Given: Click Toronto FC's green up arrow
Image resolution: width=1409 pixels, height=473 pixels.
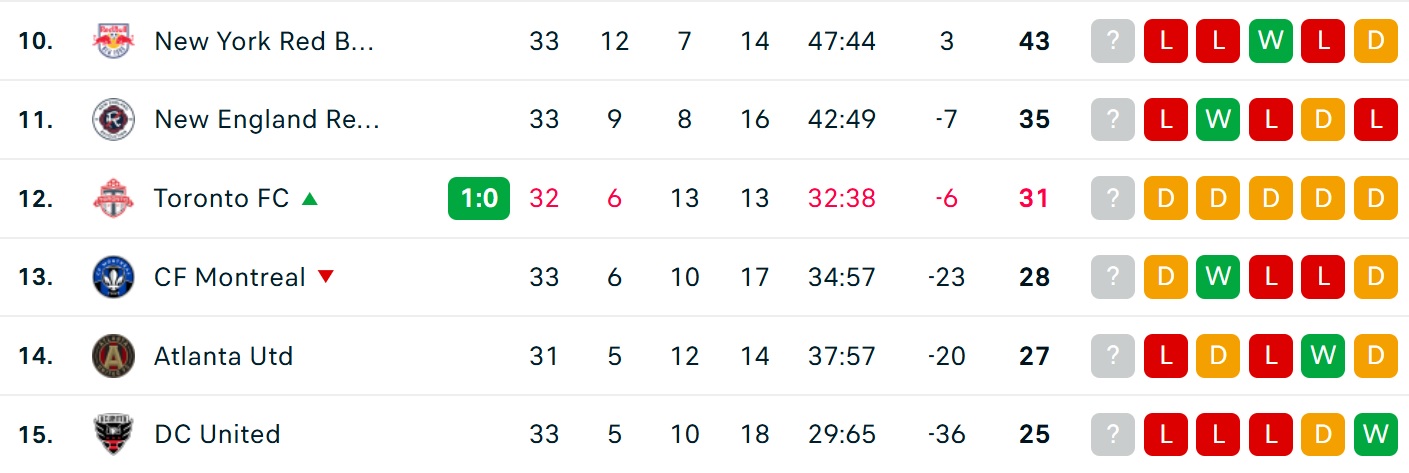Looking at the screenshot, I should pos(310,198).
